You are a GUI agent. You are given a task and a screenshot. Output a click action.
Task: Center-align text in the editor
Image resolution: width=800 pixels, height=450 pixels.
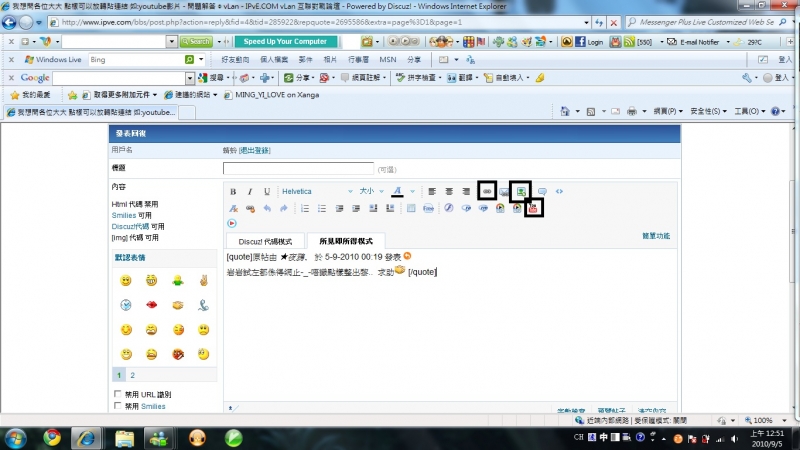click(x=449, y=191)
